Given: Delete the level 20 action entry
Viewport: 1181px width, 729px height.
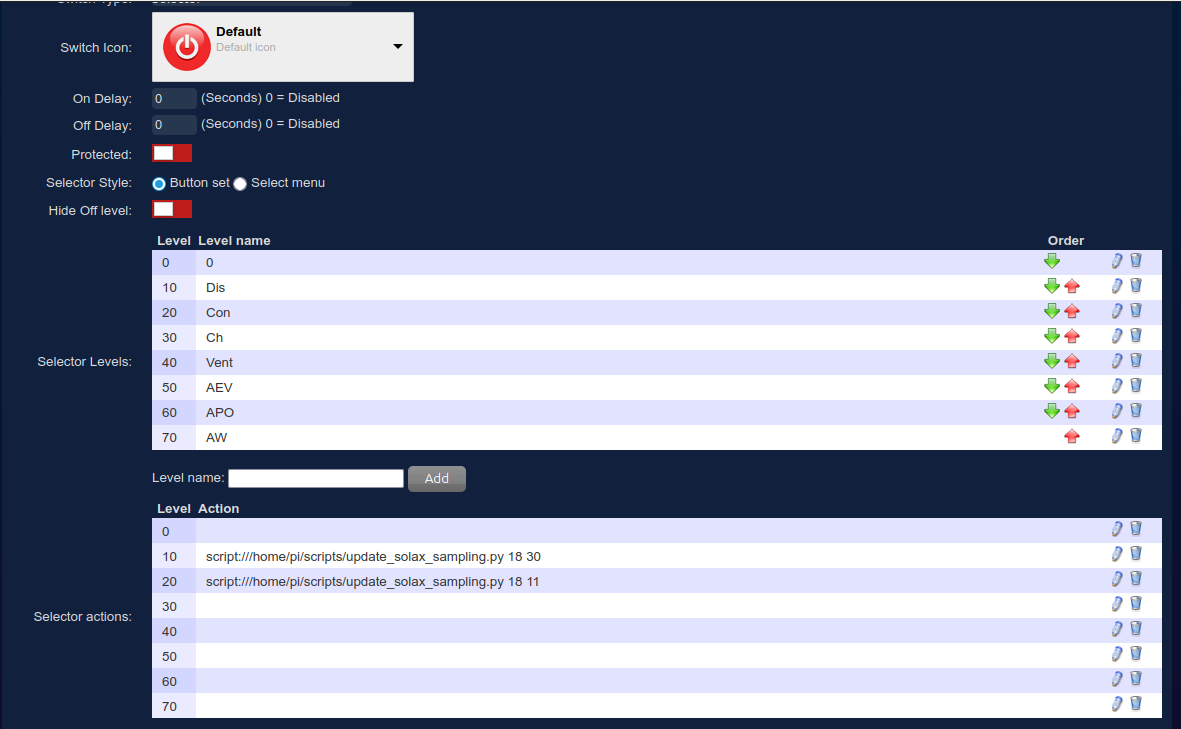Looking at the screenshot, I should 1135,578.
